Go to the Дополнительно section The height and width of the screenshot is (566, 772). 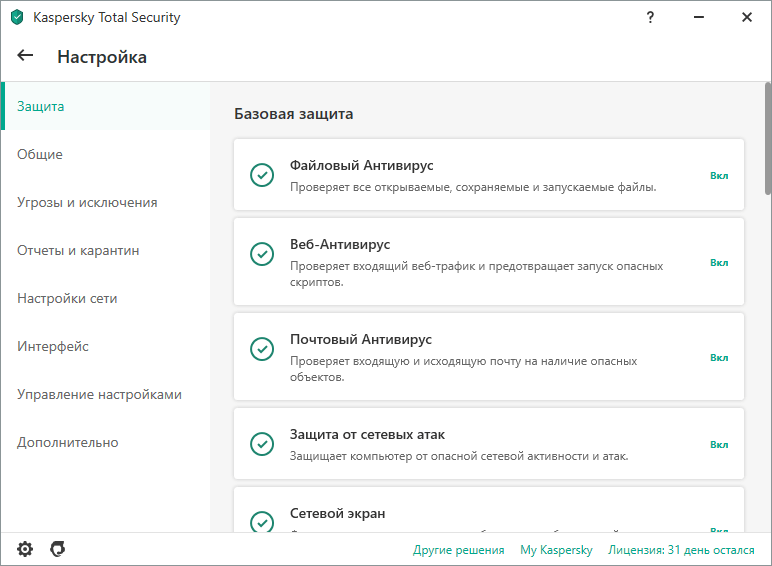[67, 442]
